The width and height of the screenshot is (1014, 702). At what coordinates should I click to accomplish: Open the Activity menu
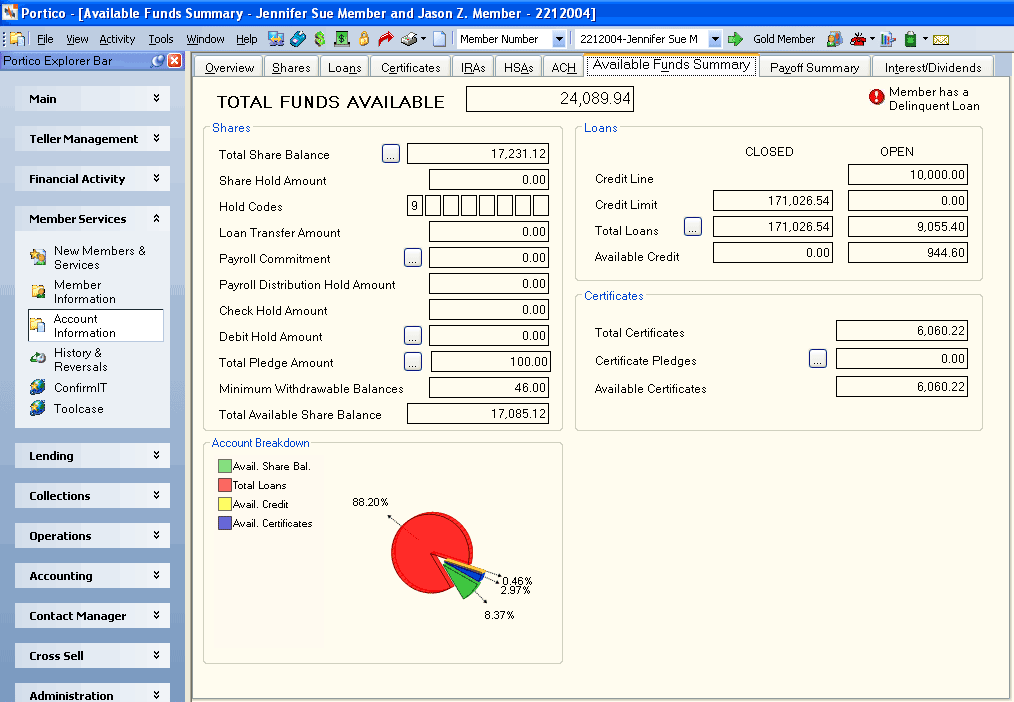point(117,39)
